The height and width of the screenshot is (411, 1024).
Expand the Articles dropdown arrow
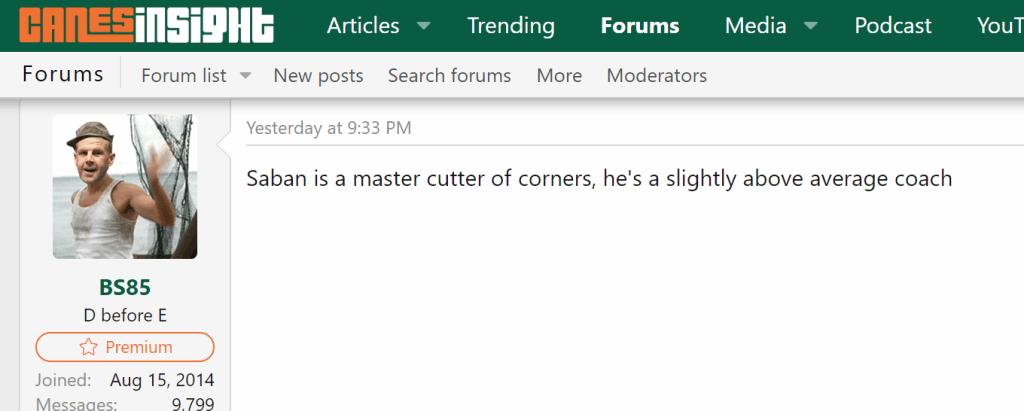coord(424,26)
